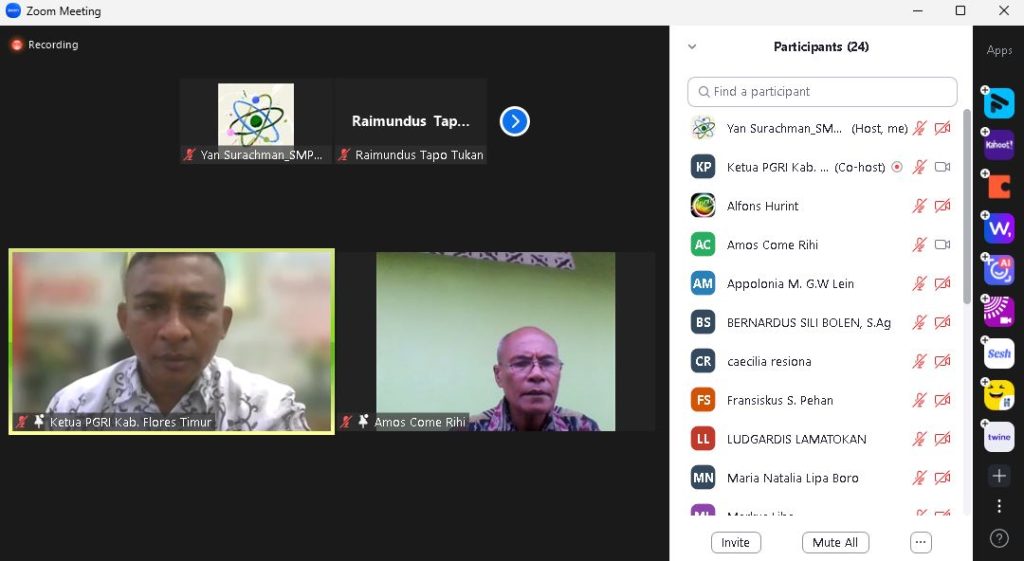This screenshot has height=561, width=1024.
Task: Click the Zoom logo in title bar
Action: coord(13,11)
